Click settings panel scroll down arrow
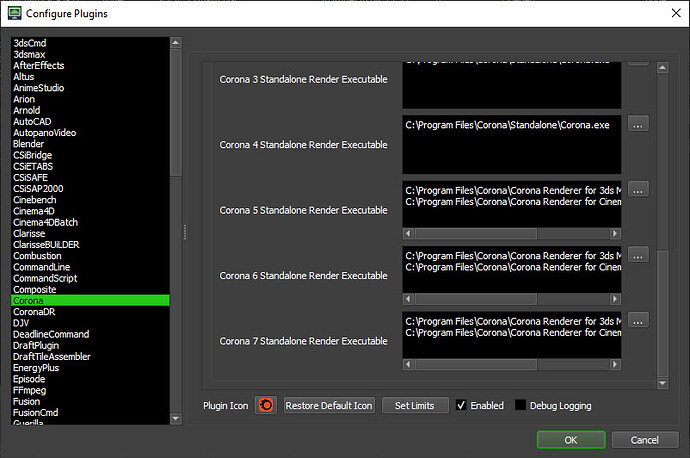Screen dimensions: 690x458 point(663,383)
